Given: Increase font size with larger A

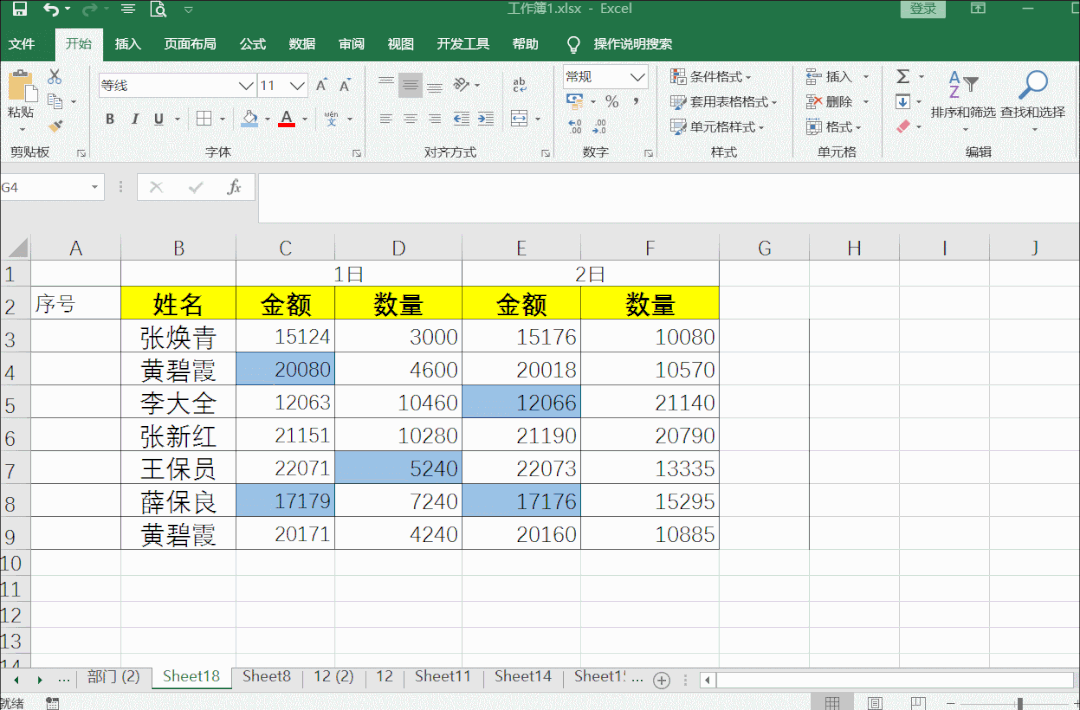Looking at the screenshot, I should point(322,85).
